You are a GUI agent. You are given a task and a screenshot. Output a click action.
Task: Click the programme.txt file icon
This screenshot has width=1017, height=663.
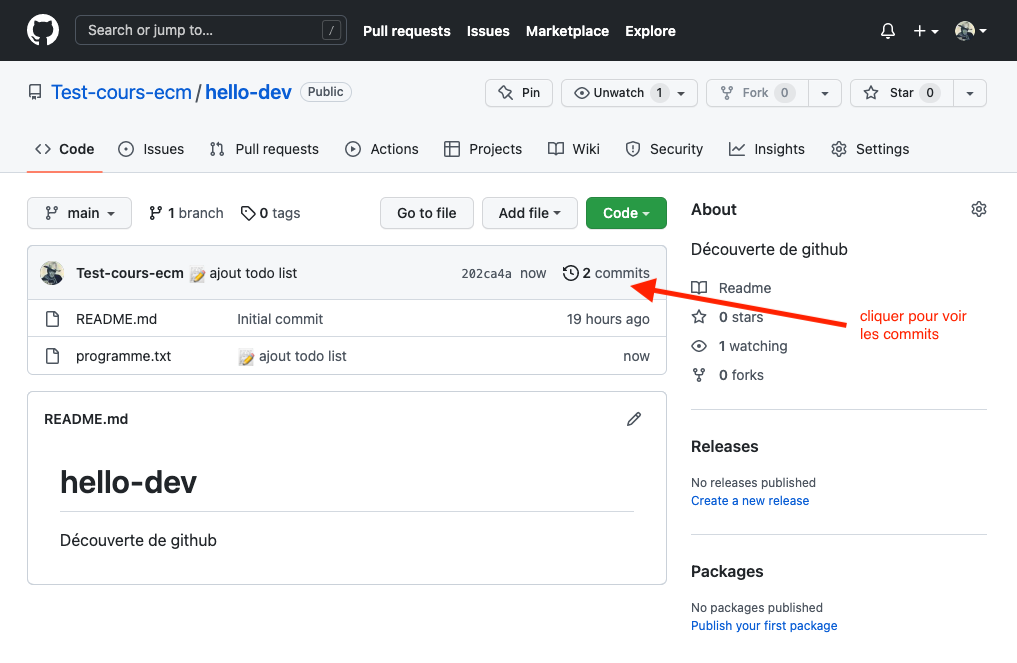[53, 356]
